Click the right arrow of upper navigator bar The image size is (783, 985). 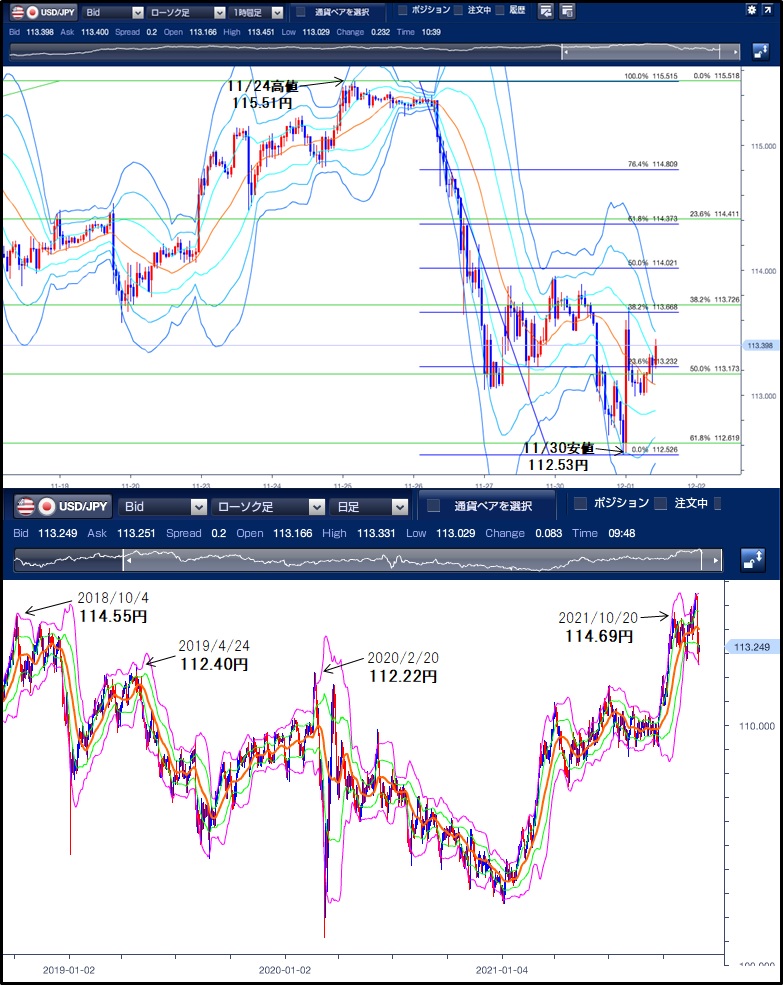tap(736, 52)
